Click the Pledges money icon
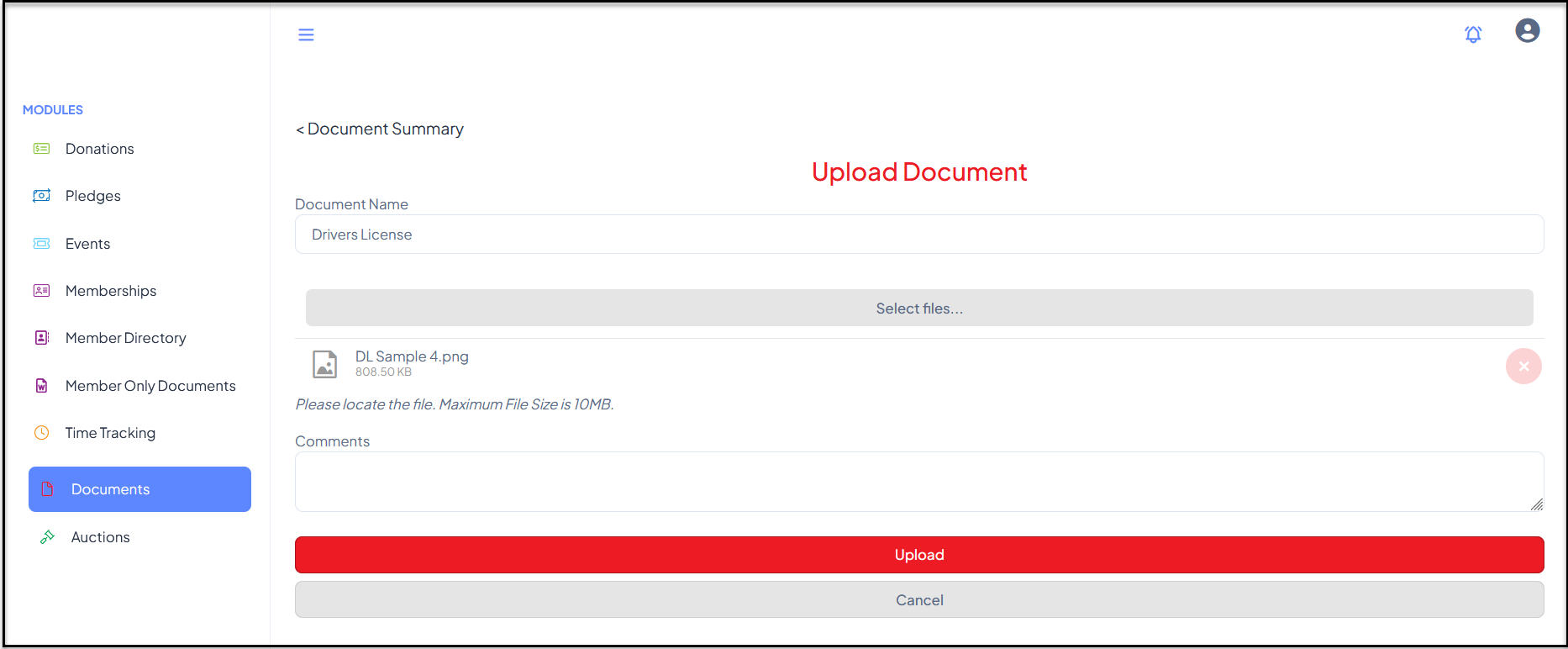The width and height of the screenshot is (1568, 649). (x=41, y=196)
